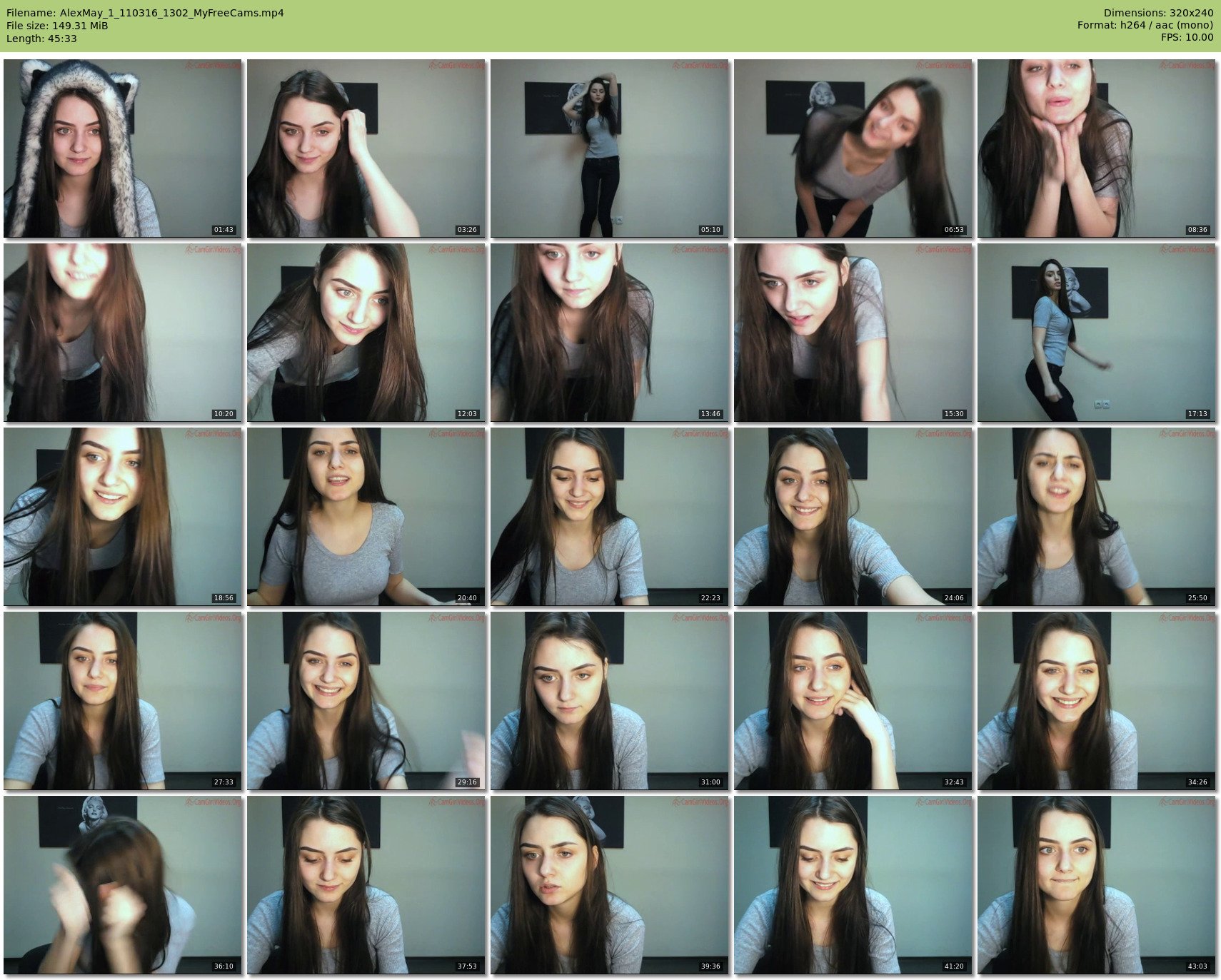Click the "Length: 45:33" text
Image resolution: width=1221 pixels, height=980 pixels.
tap(41, 39)
